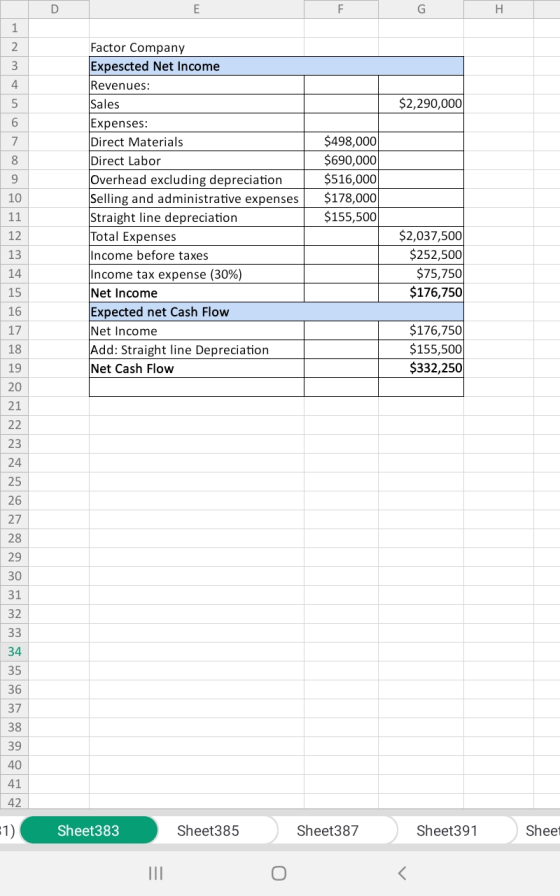The height and width of the screenshot is (896, 560).
Task: Select the 'Direct Labor' cell
Action: point(197,161)
